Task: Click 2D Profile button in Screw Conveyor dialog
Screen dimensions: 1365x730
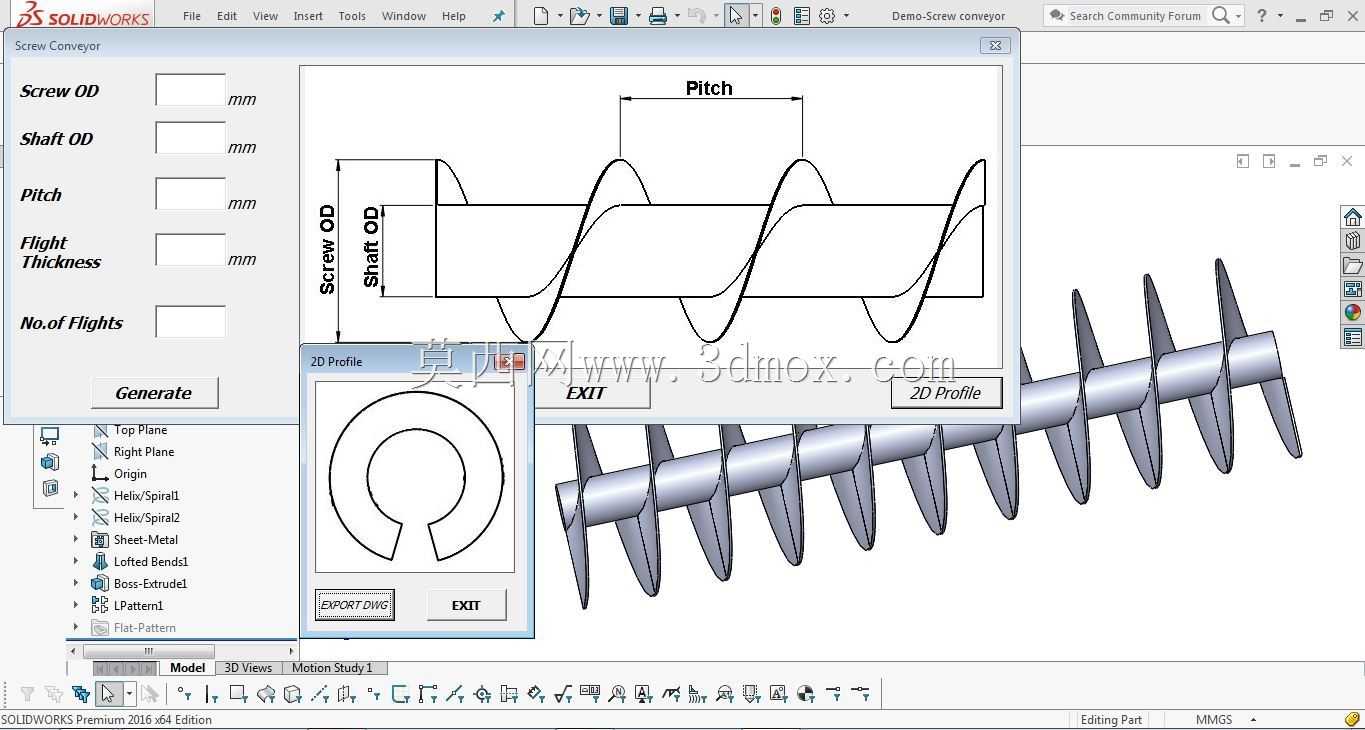Action: tap(945, 393)
